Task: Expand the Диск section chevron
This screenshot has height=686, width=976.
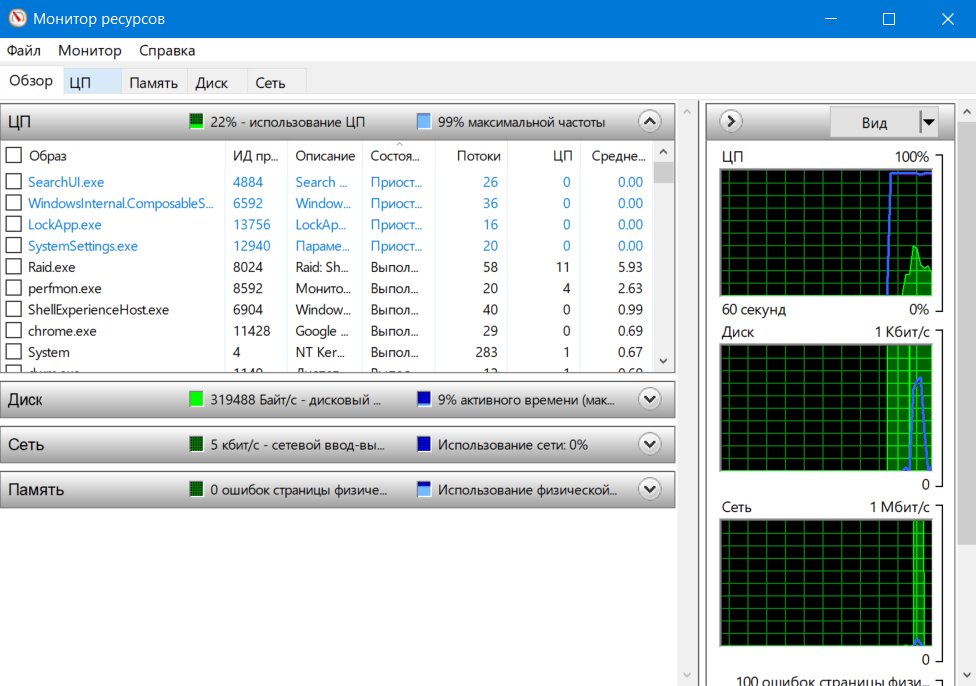Action: click(649, 399)
